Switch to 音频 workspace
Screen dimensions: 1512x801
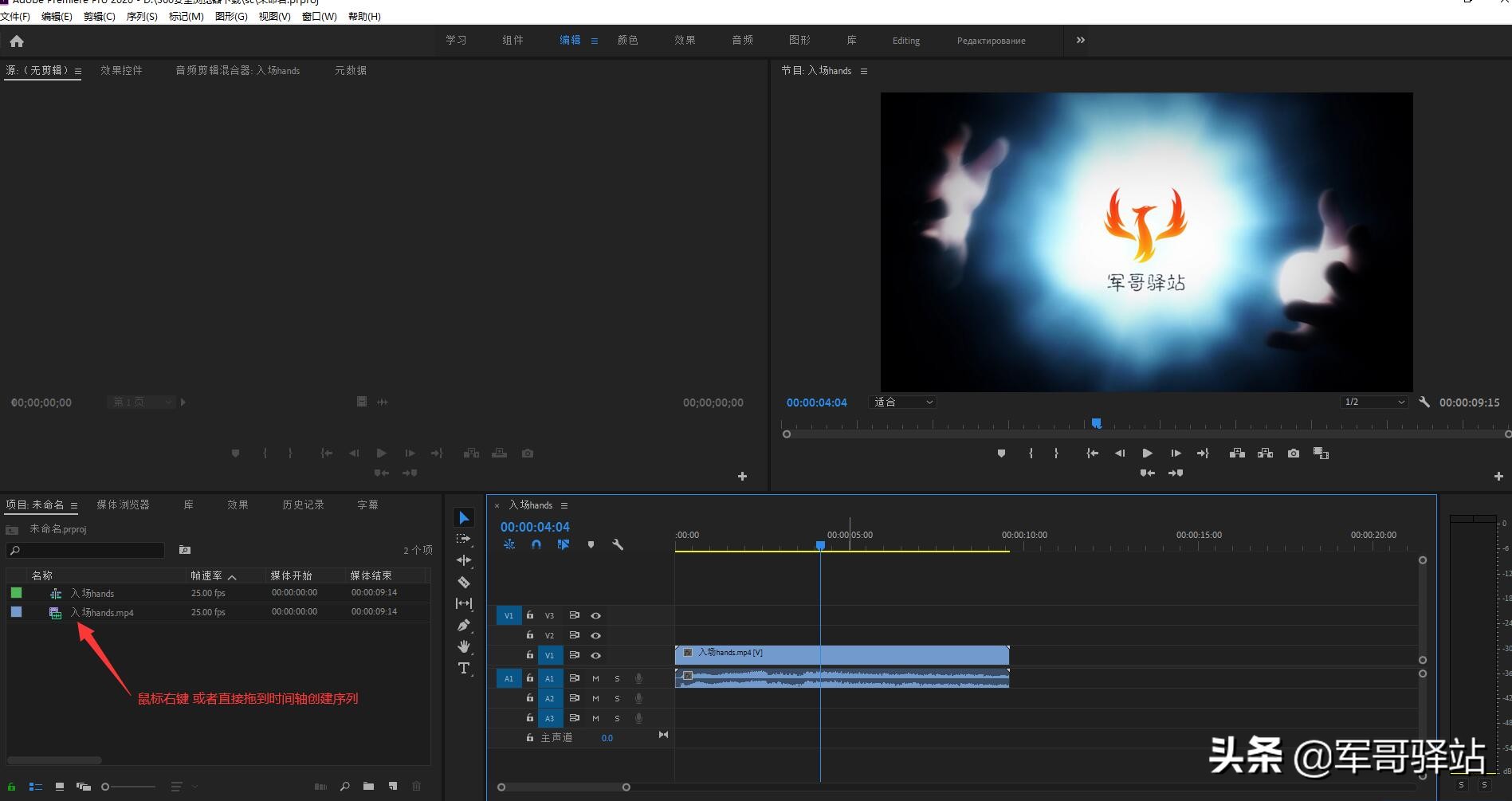click(742, 40)
